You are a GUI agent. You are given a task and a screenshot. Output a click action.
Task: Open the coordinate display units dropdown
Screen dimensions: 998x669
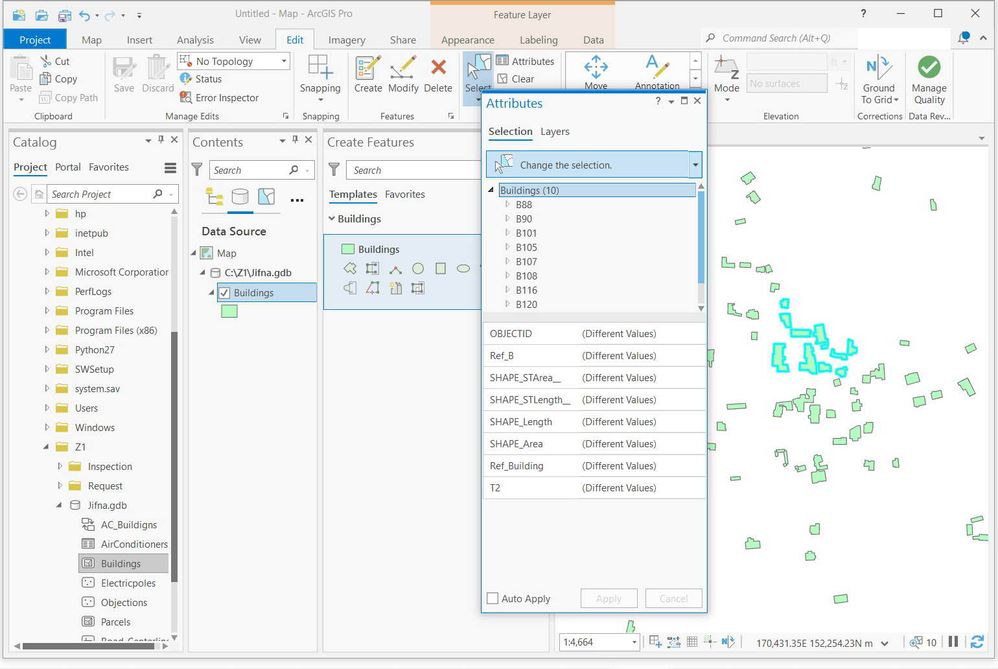click(x=885, y=643)
